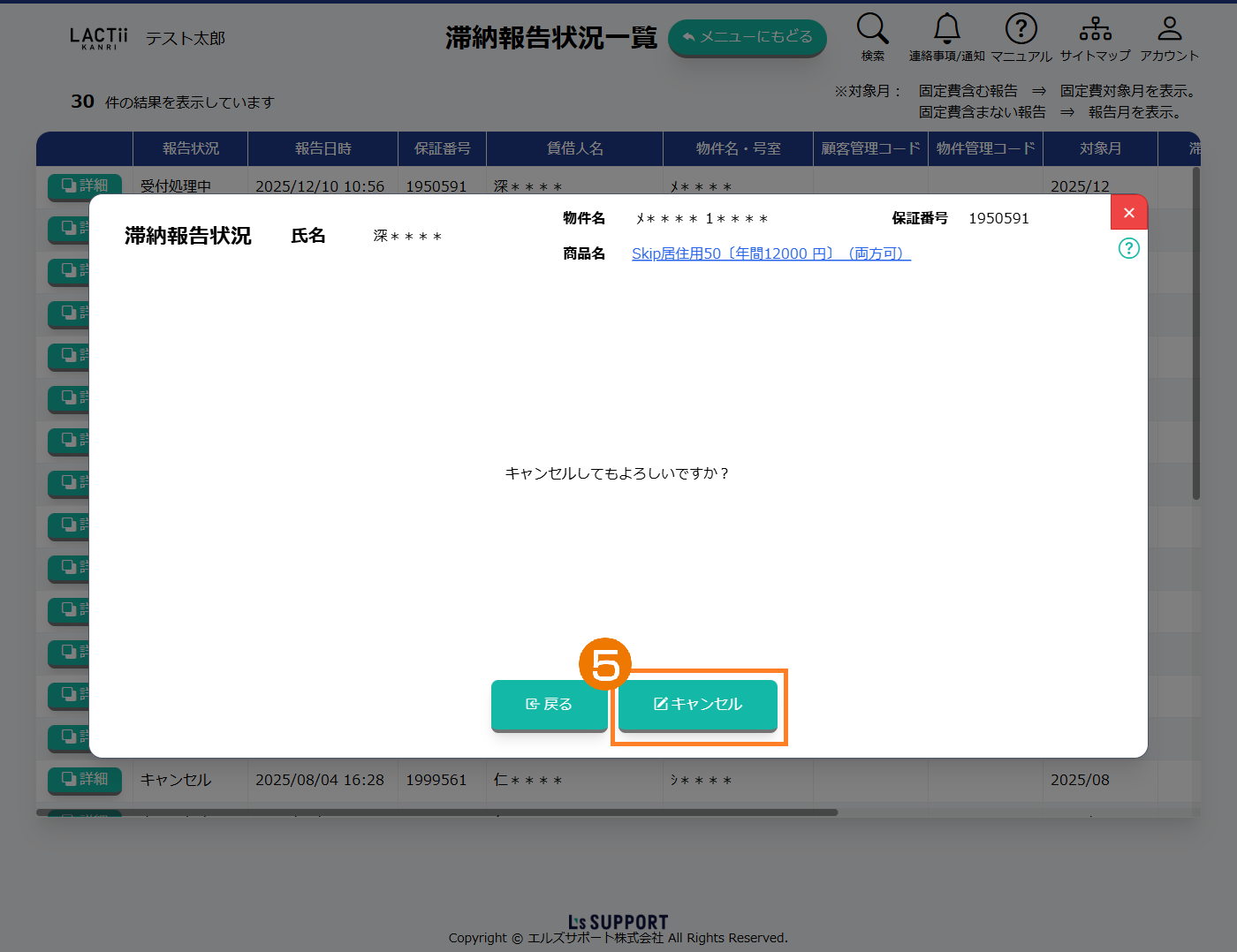
Task: Open the sitemap icon
Action: [x=1095, y=29]
